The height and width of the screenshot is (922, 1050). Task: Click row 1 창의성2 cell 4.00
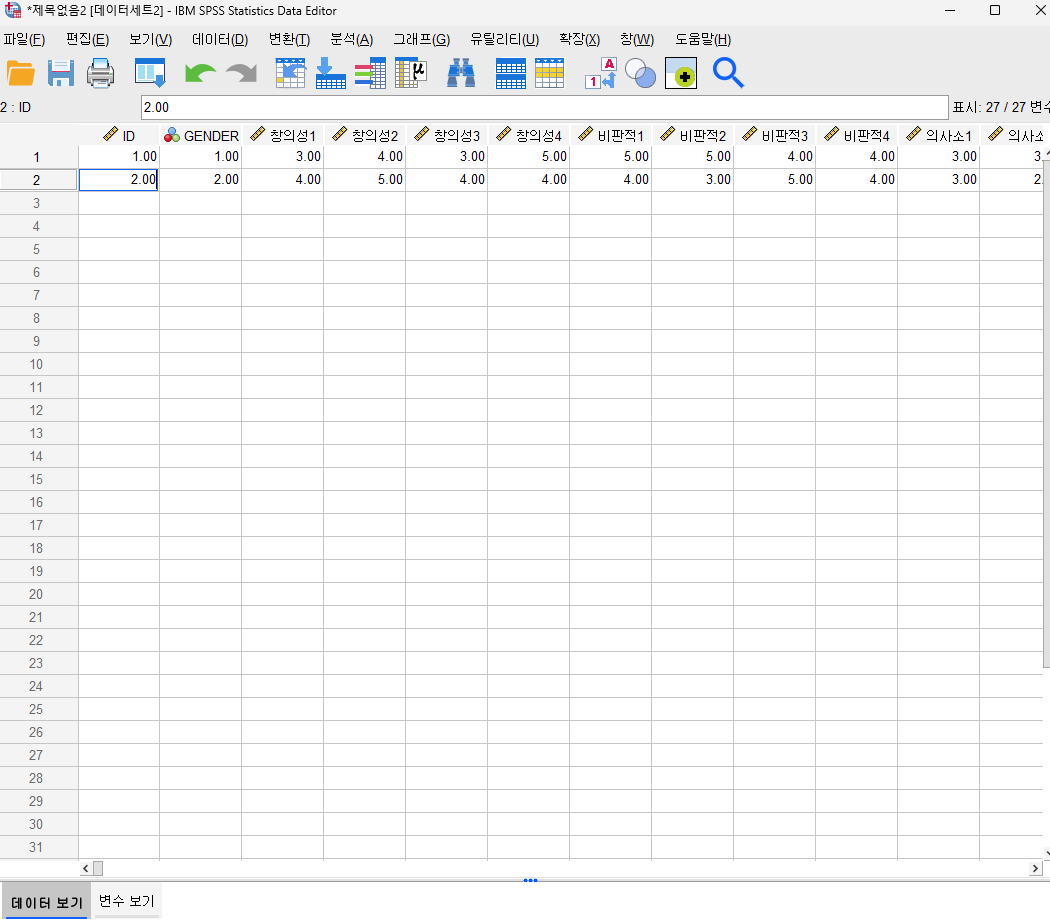point(365,157)
